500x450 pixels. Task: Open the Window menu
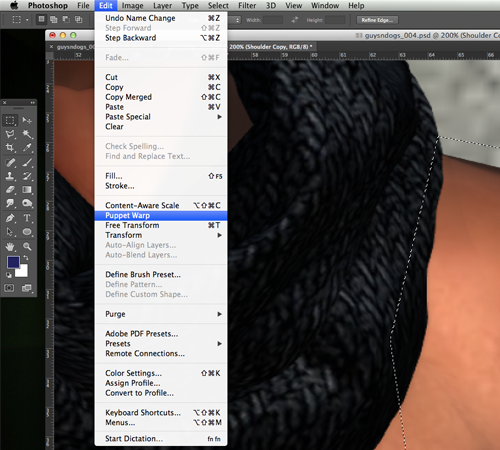[x=325, y=6]
